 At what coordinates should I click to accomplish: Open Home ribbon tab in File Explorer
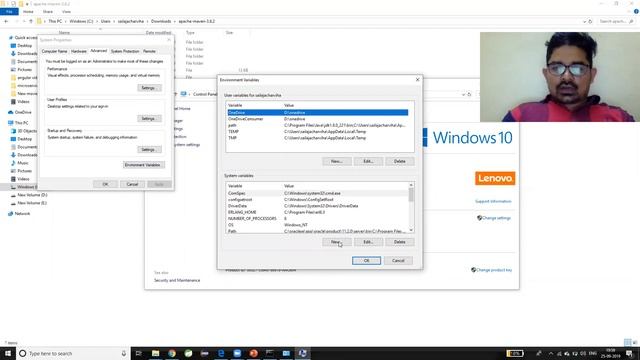tap(28, 11)
